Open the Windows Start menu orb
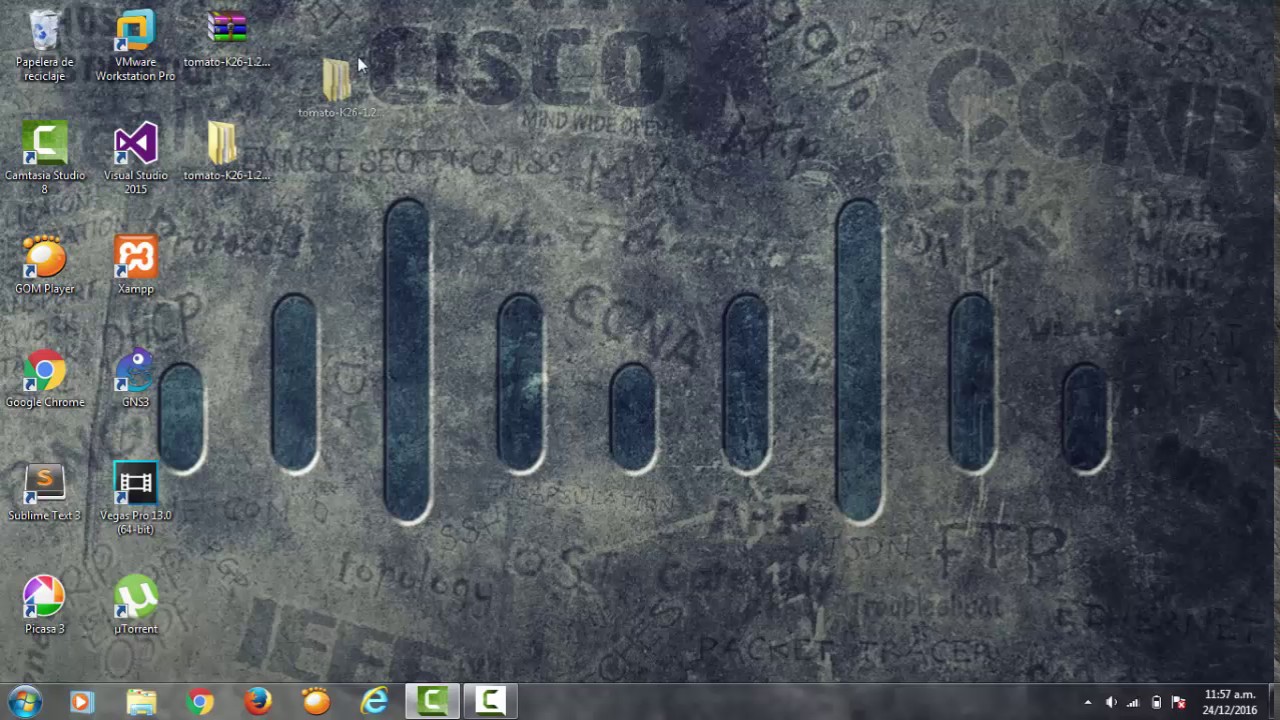The height and width of the screenshot is (720, 1280). point(24,702)
